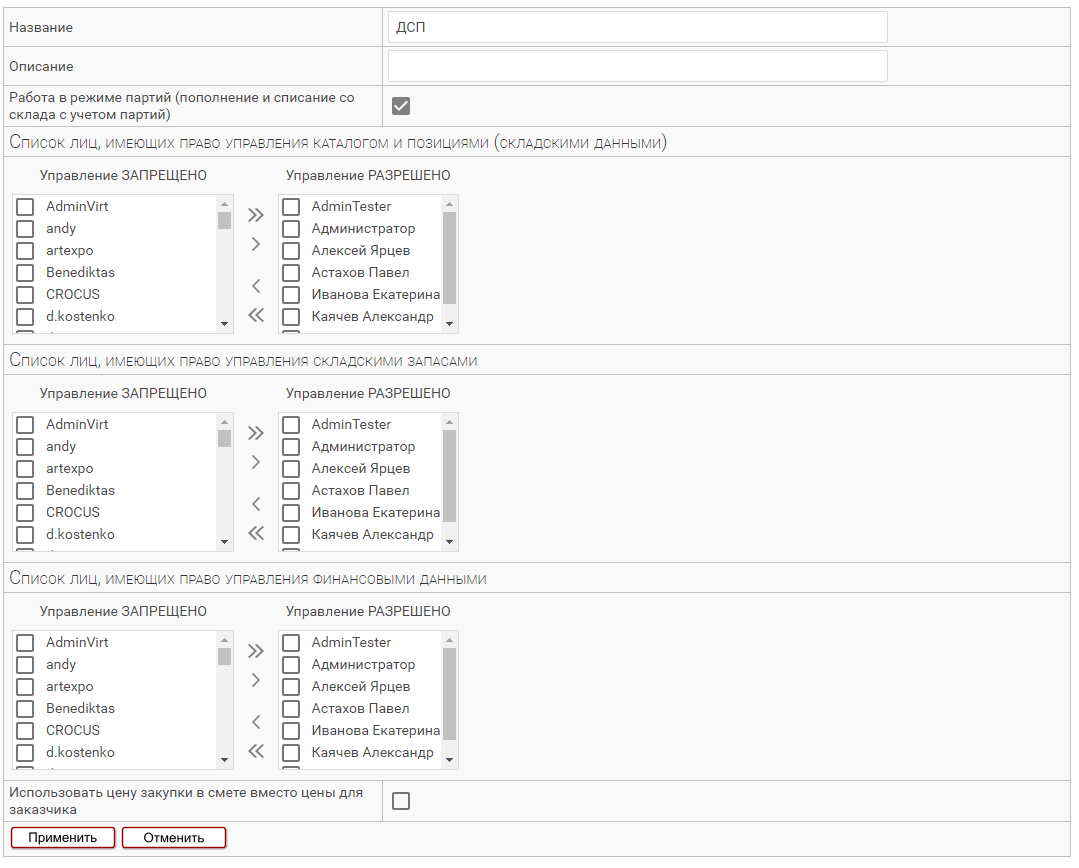Click the Применить button
Screen dimensions: 1079x868
(63, 838)
